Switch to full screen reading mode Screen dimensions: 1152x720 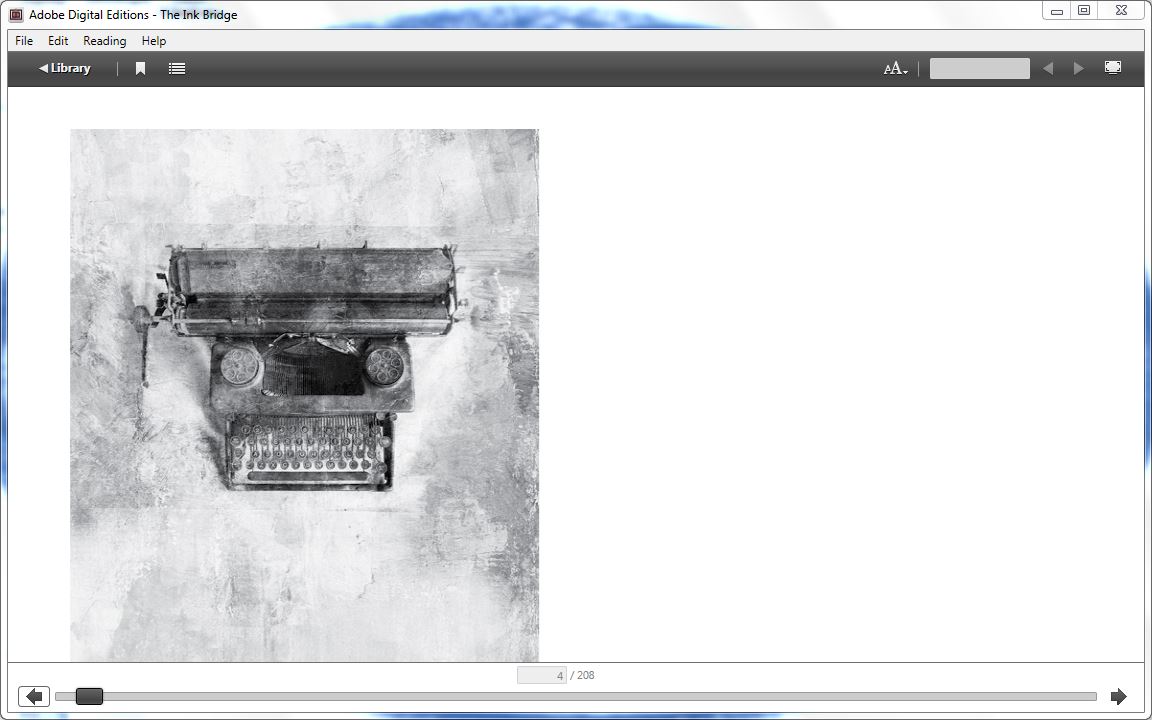point(1112,68)
